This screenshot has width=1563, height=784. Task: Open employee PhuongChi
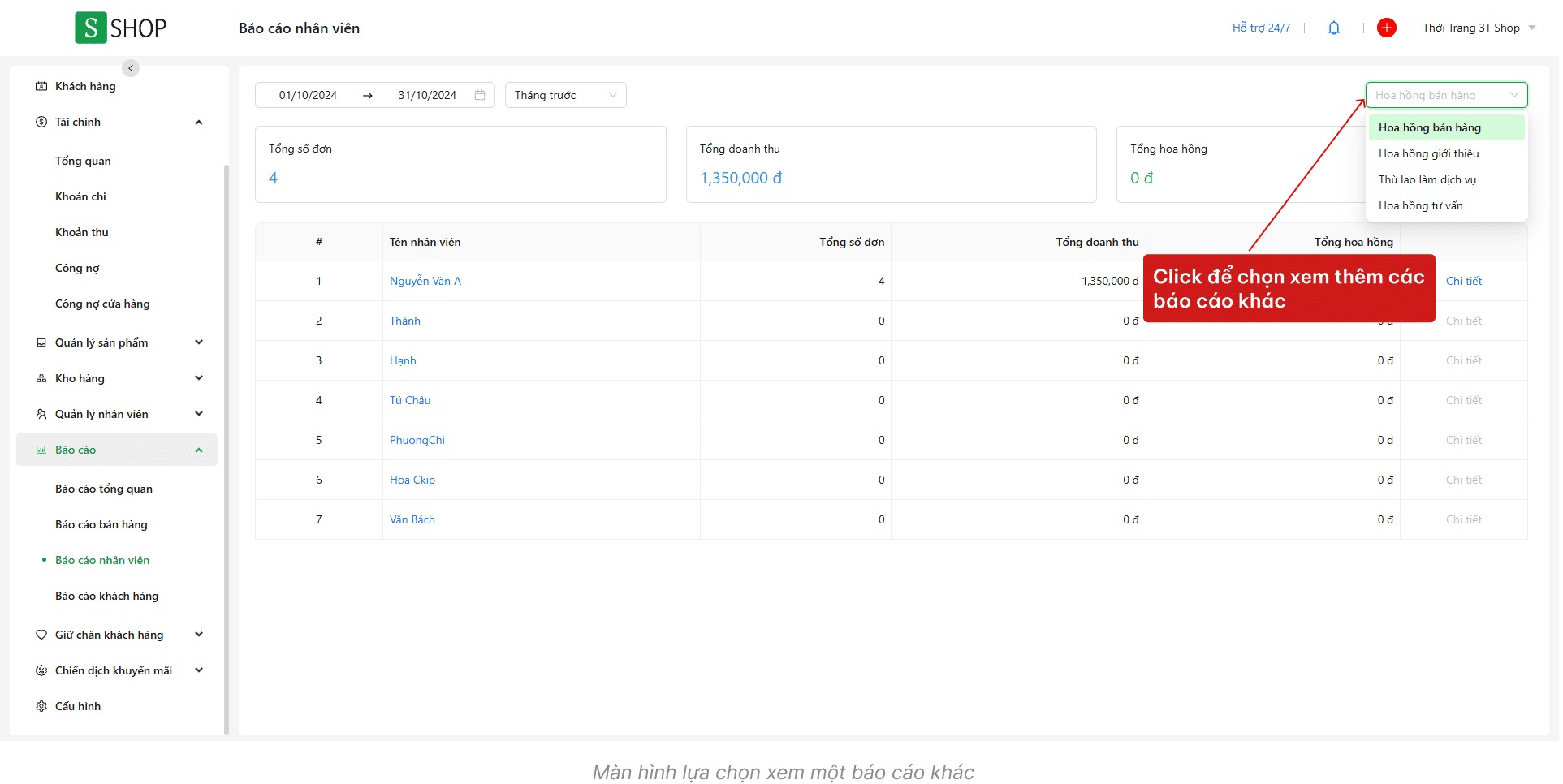[417, 440]
